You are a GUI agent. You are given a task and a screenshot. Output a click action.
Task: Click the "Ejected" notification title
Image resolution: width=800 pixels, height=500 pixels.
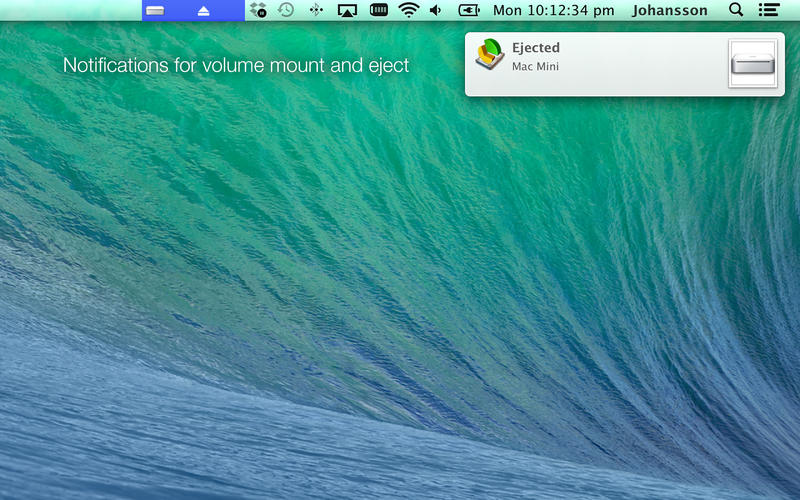tap(536, 48)
